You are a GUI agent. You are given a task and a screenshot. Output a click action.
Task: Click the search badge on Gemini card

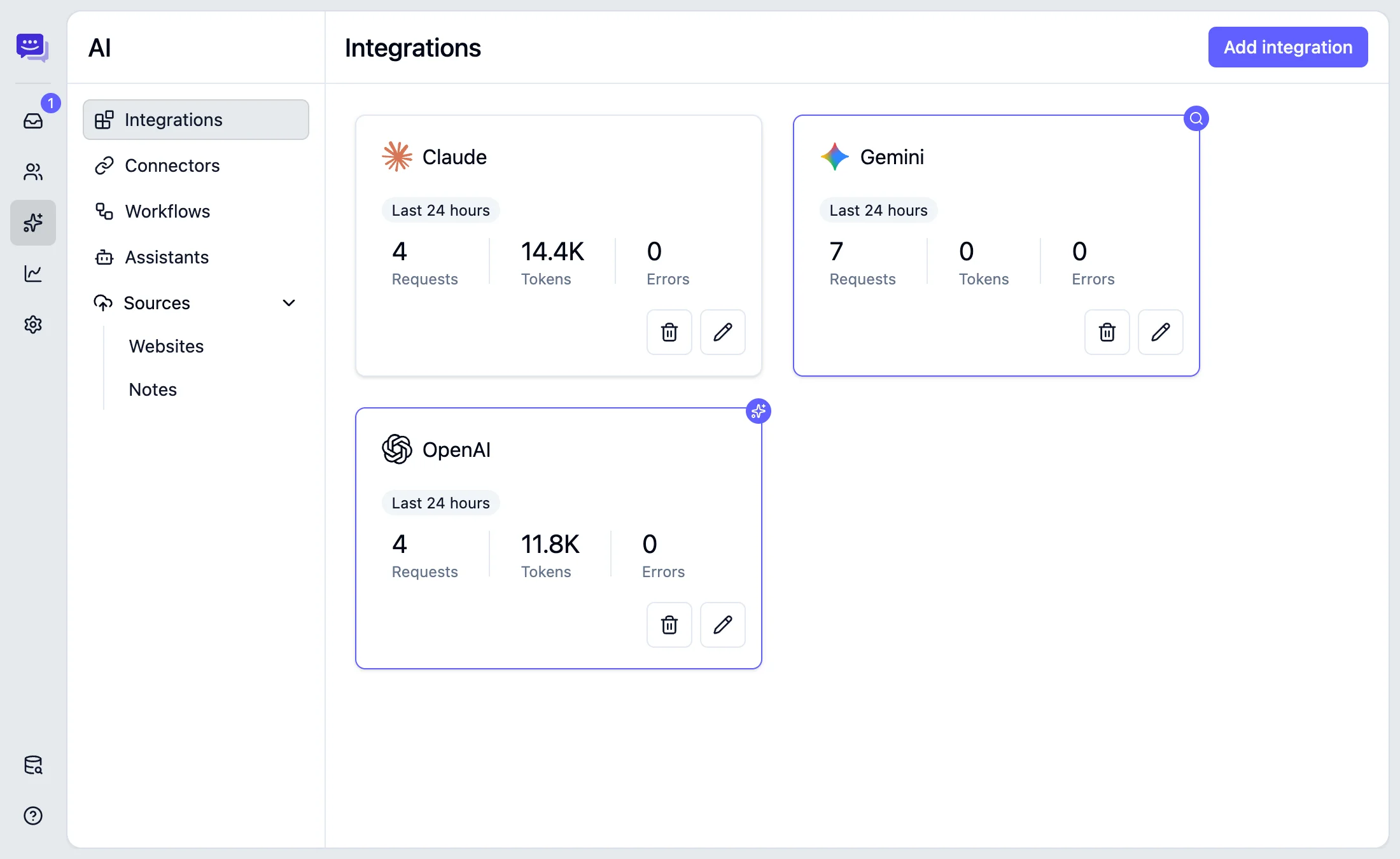(1196, 118)
